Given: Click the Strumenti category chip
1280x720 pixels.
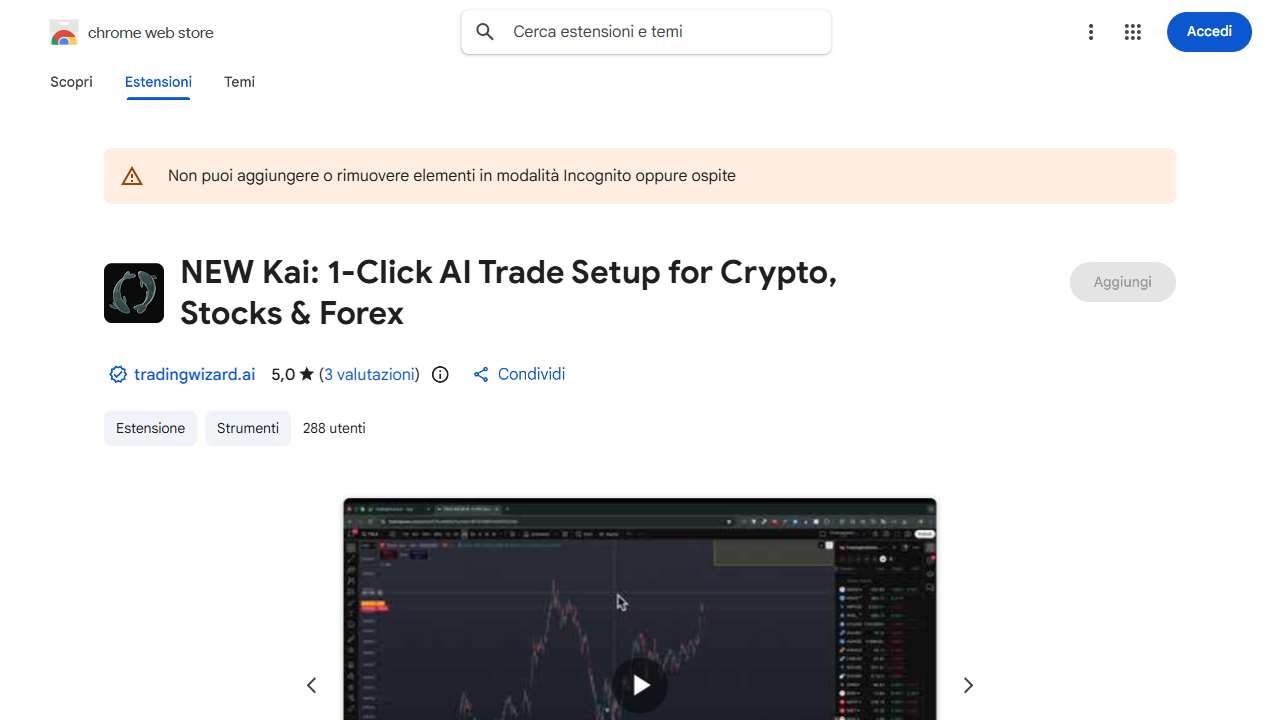Looking at the screenshot, I should [248, 428].
